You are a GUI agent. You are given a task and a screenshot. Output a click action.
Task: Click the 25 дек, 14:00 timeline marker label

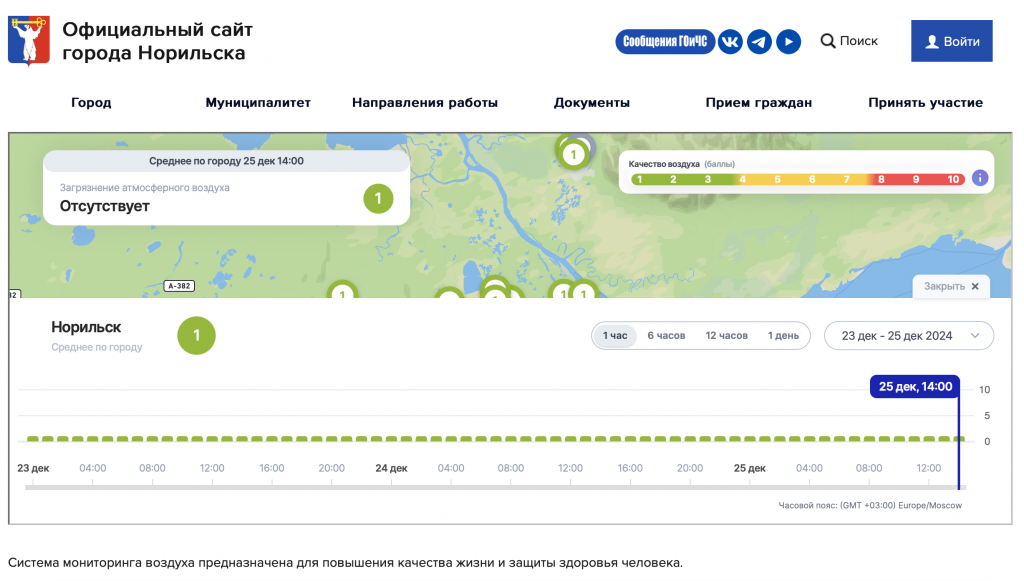915,386
